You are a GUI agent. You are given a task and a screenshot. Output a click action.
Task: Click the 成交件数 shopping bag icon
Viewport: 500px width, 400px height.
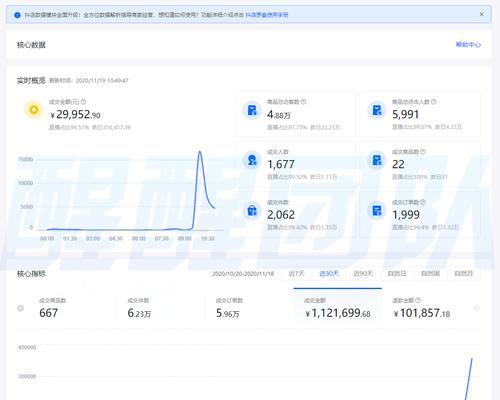tap(252, 211)
